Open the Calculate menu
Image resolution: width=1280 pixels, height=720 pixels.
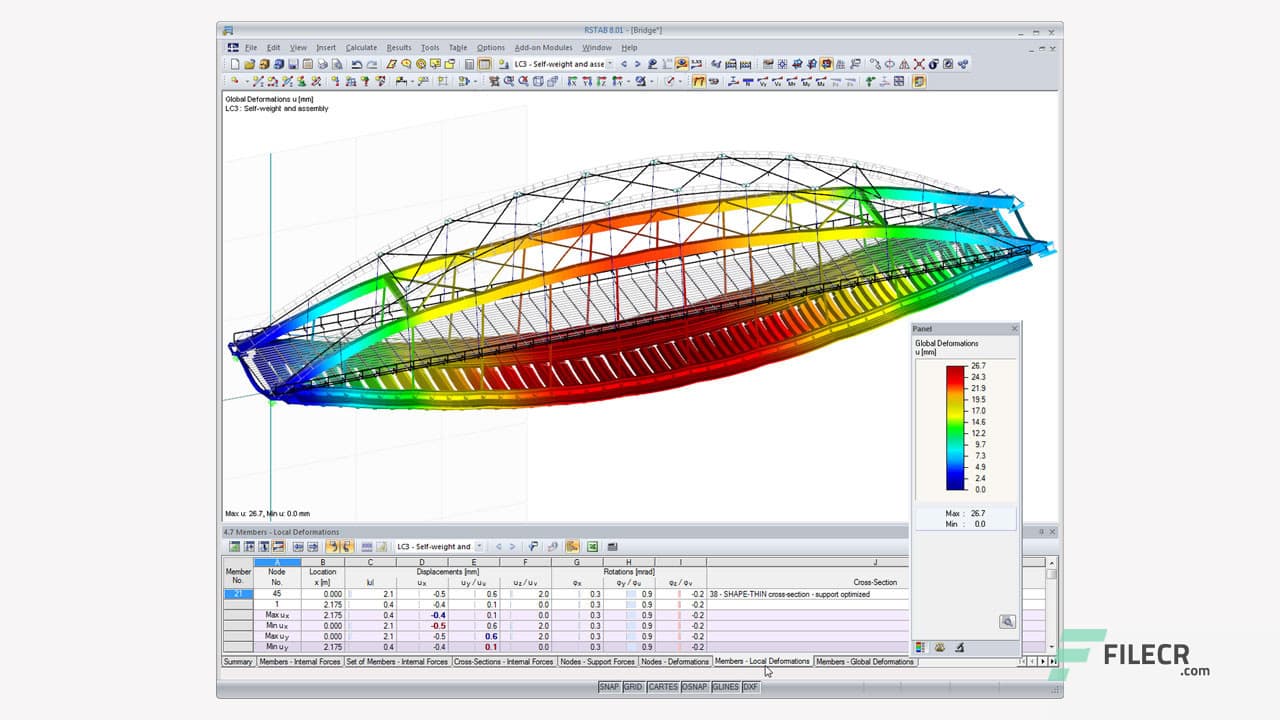click(361, 47)
